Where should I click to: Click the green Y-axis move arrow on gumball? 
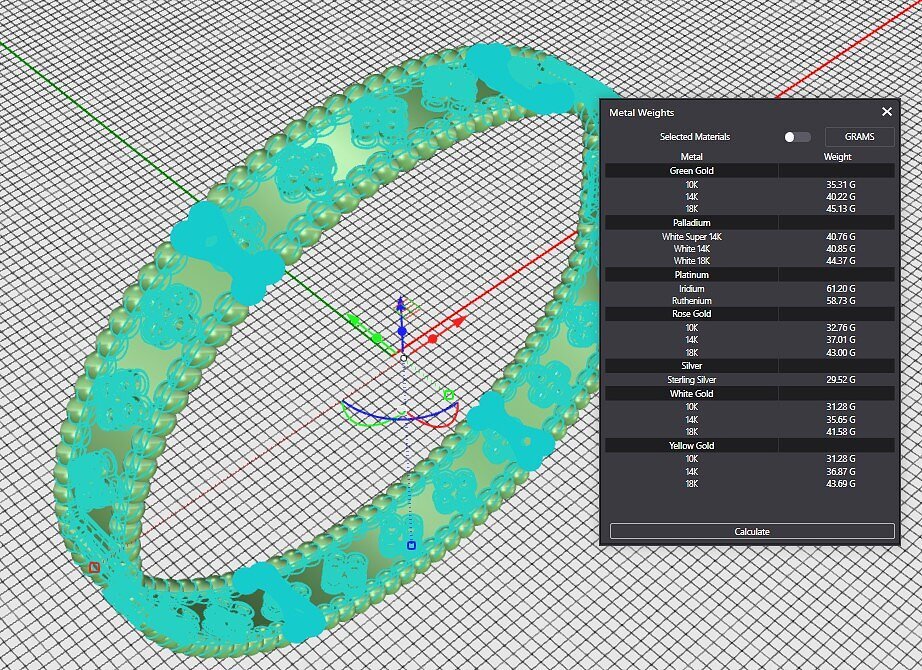coord(354,320)
